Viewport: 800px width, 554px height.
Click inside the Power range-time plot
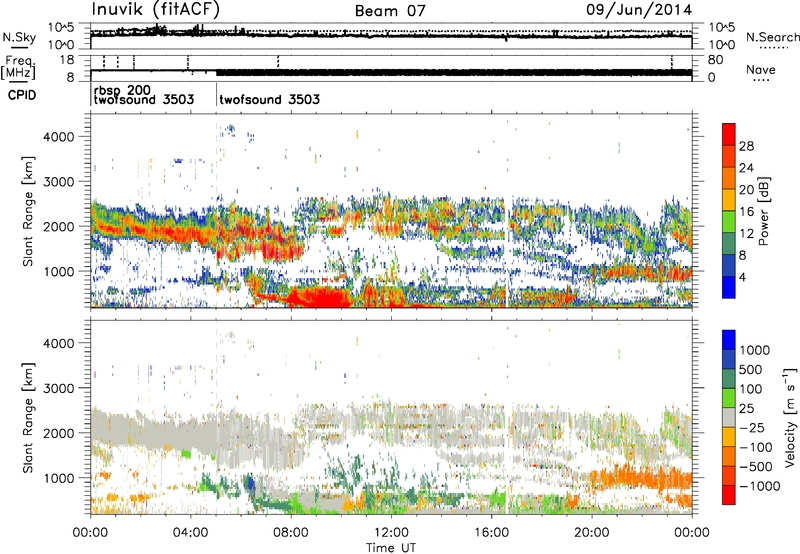click(391, 211)
